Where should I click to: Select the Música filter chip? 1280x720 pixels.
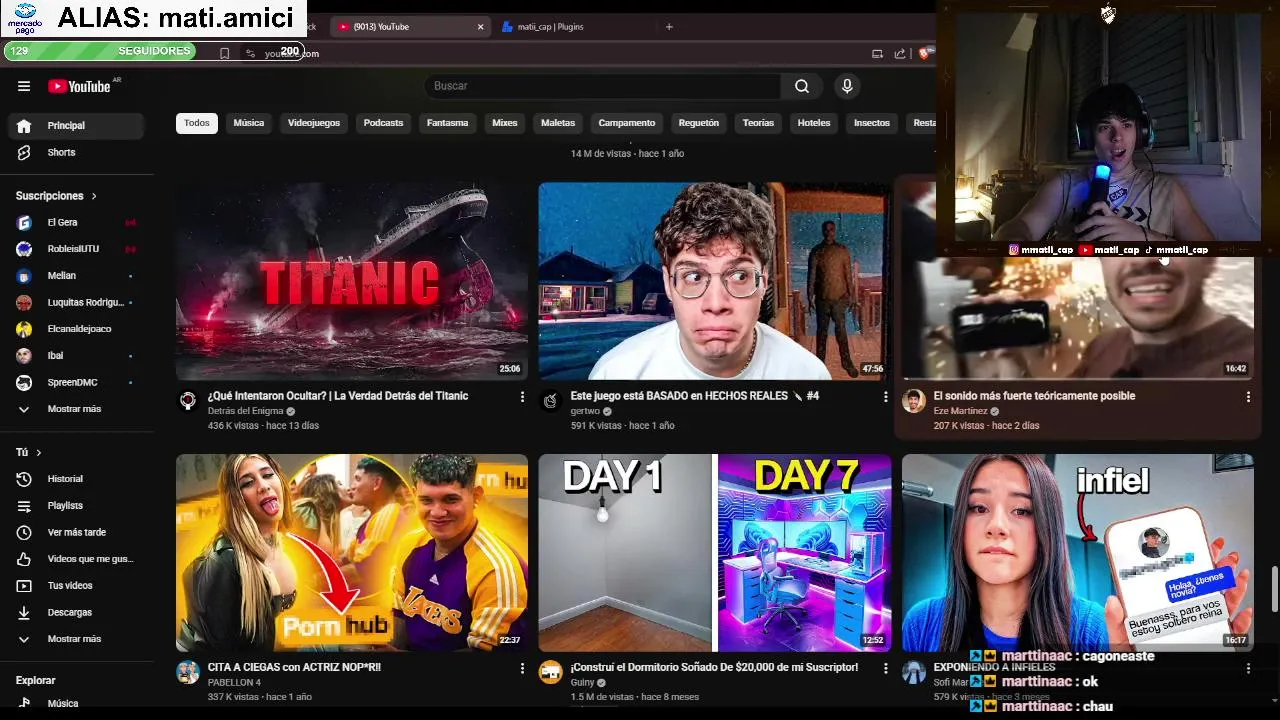coord(249,123)
